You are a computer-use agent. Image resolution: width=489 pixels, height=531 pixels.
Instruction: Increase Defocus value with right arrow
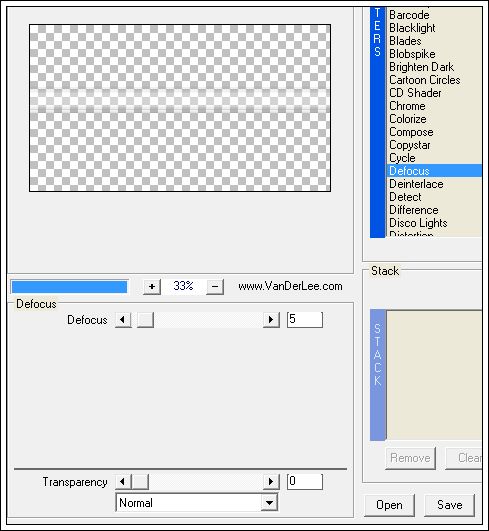click(x=271, y=320)
